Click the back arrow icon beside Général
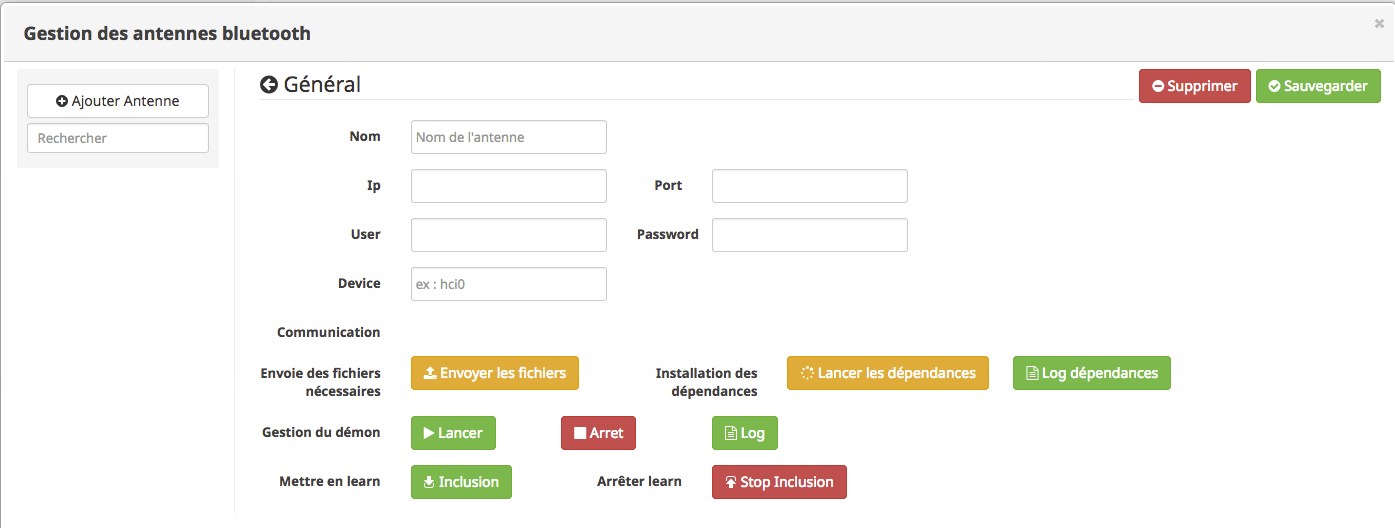The width and height of the screenshot is (1395, 528). click(x=269, y=85)
